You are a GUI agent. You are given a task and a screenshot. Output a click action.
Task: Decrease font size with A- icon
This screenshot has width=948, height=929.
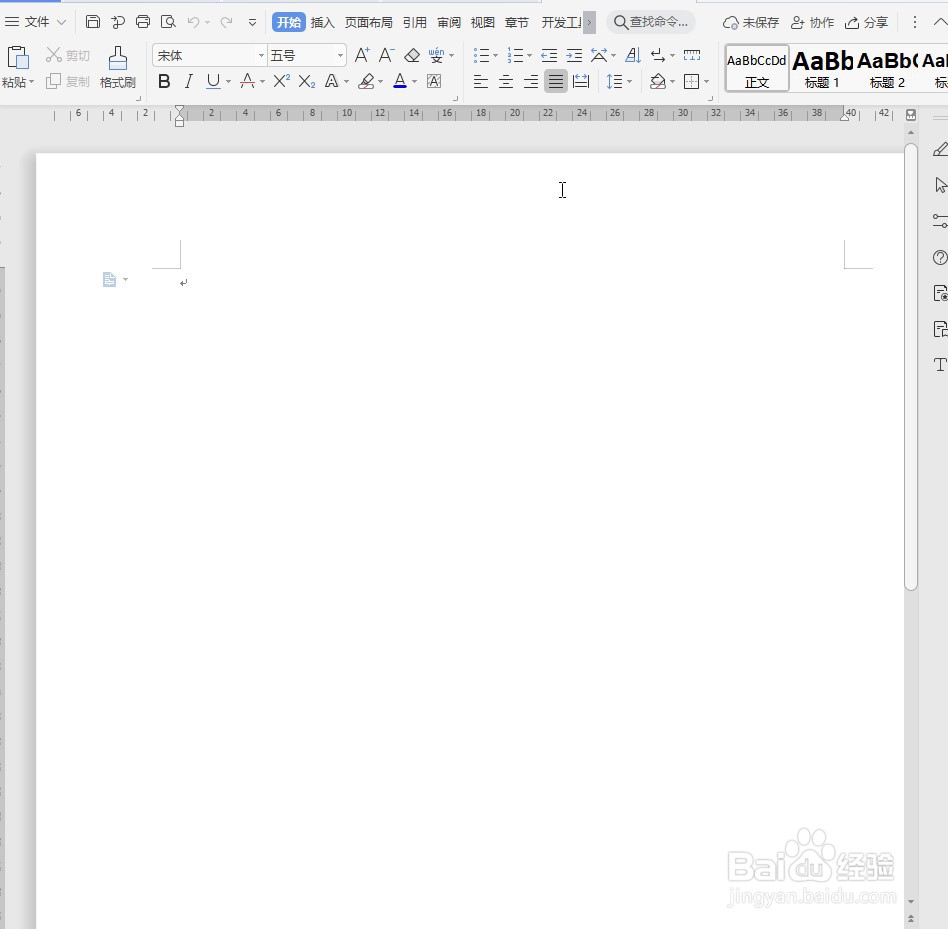click(387, 56)
